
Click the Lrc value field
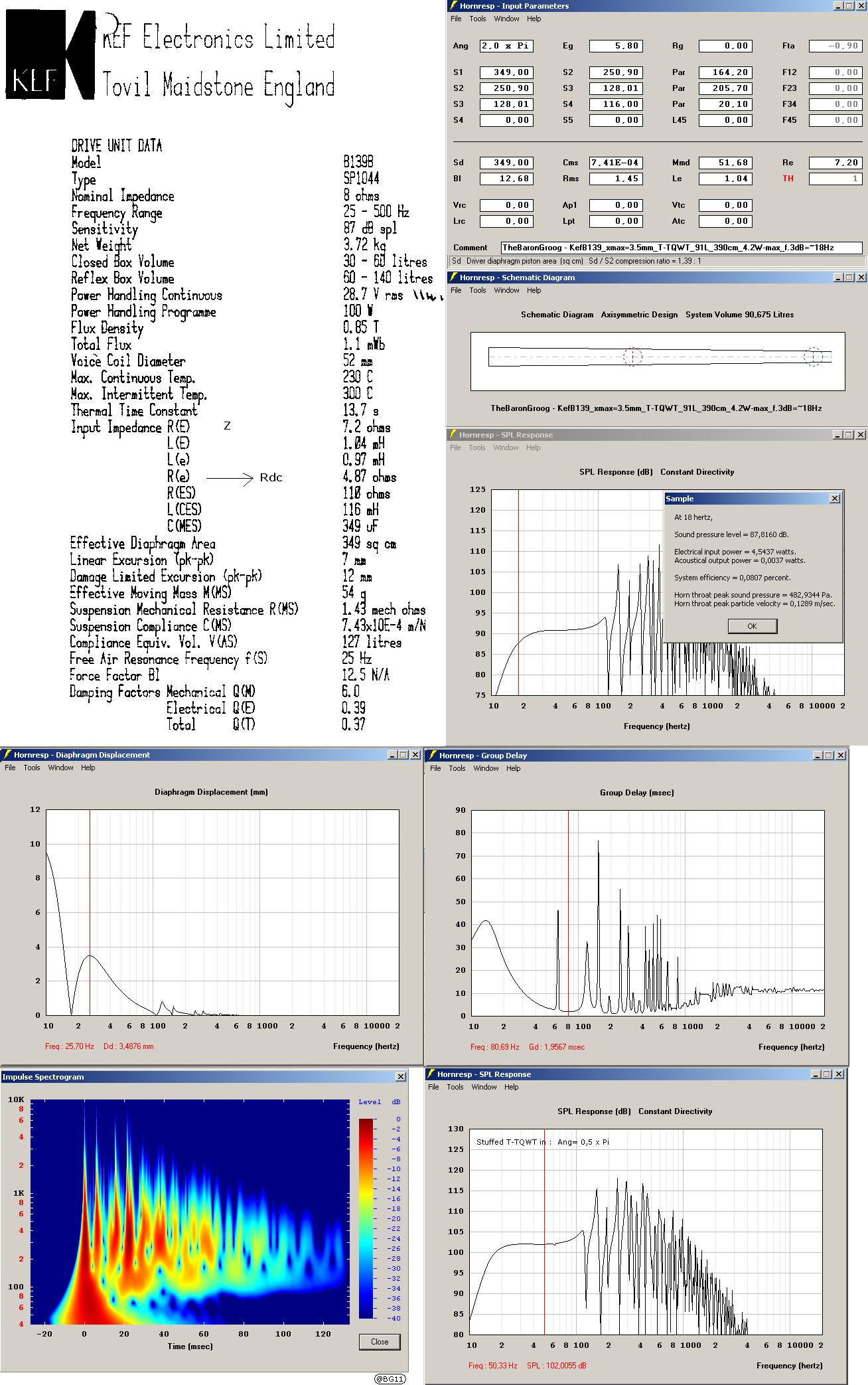pos(506,221)
